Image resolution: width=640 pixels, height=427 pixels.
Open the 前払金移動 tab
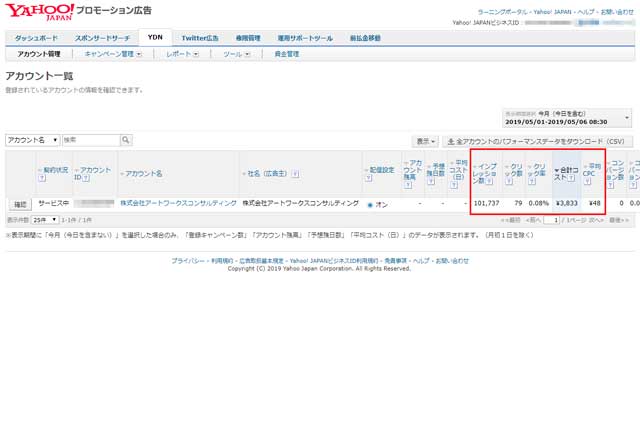tap(365, 38)
